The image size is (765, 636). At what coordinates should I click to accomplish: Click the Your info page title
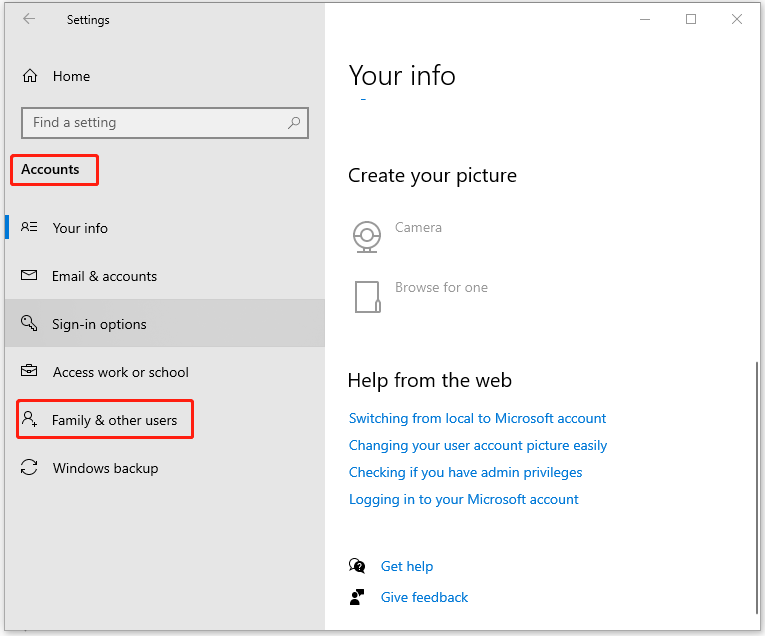tap(402, 76)
